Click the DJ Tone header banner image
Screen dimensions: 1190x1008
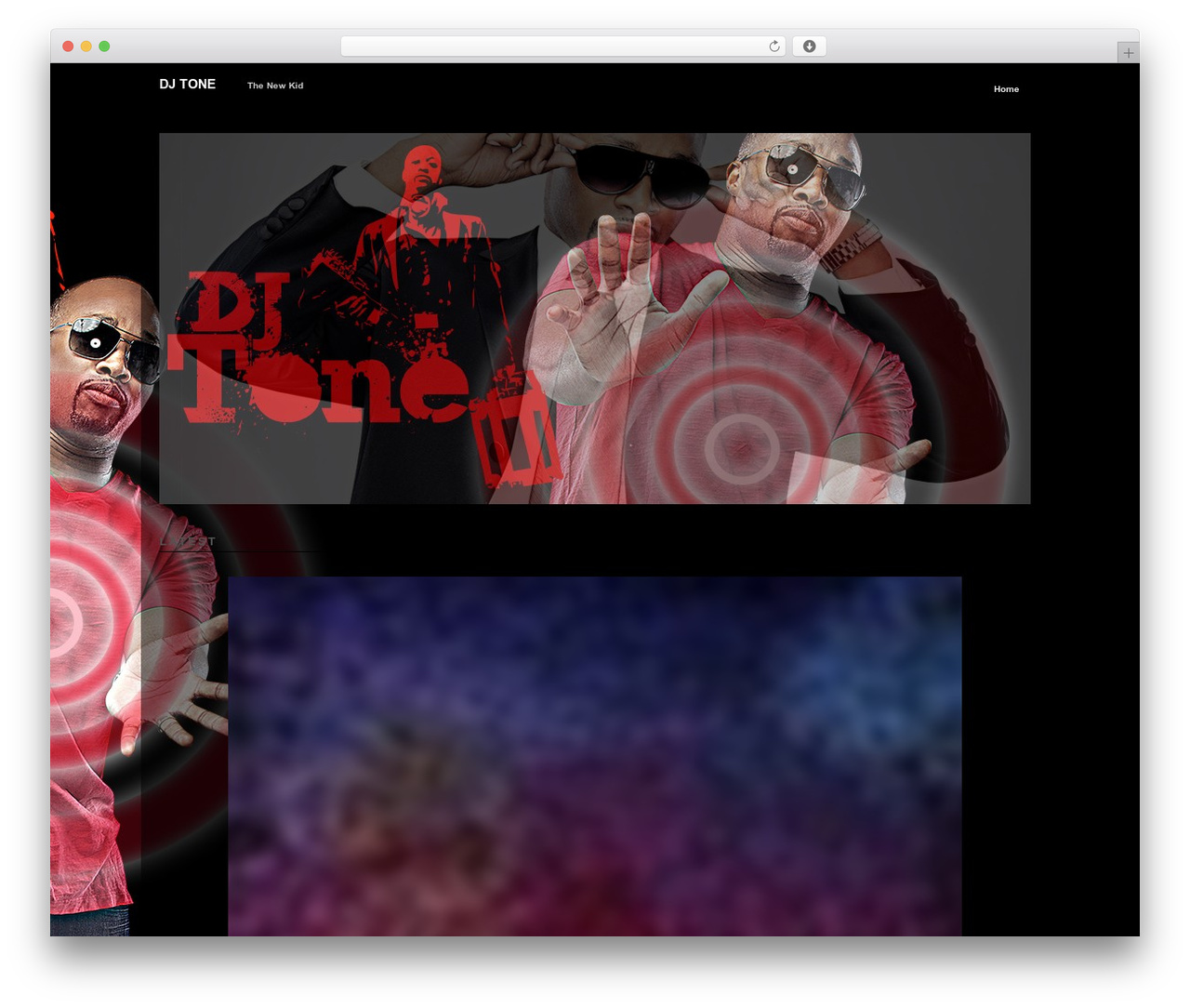[594, 318]
